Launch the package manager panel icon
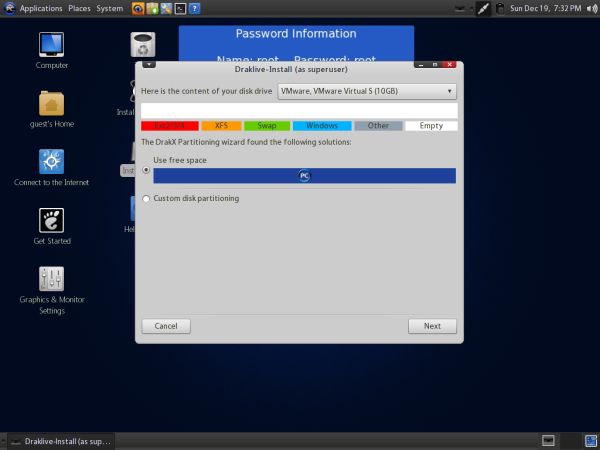Image resolution: width=600 pixels, height=450 pixels. pyautogui.click(x=152, y=8)
